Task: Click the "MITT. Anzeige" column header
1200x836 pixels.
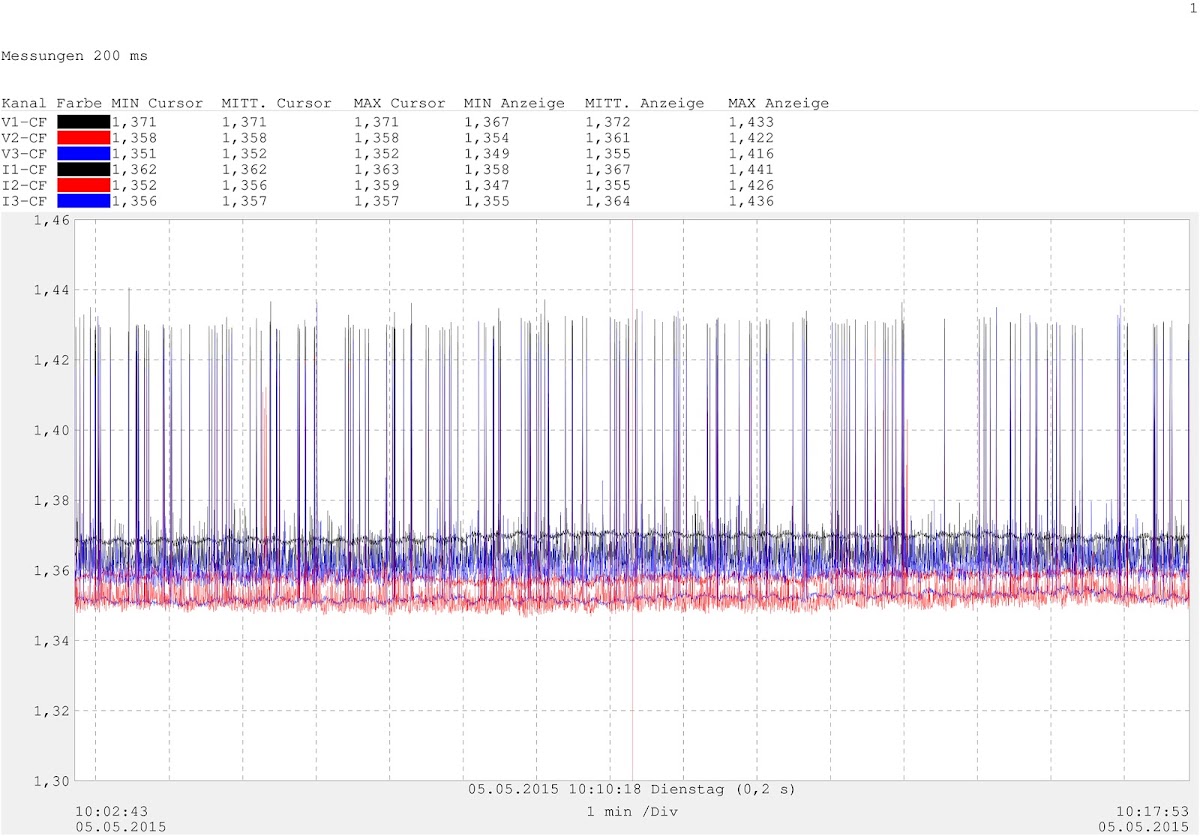Action: click(x=644, y=103)
